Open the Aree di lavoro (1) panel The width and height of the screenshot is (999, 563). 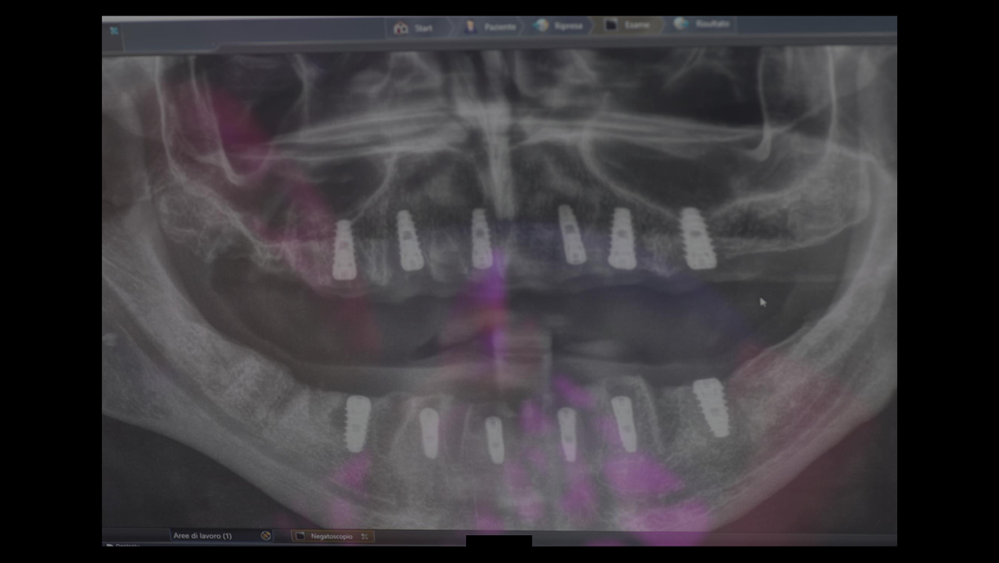203,536
